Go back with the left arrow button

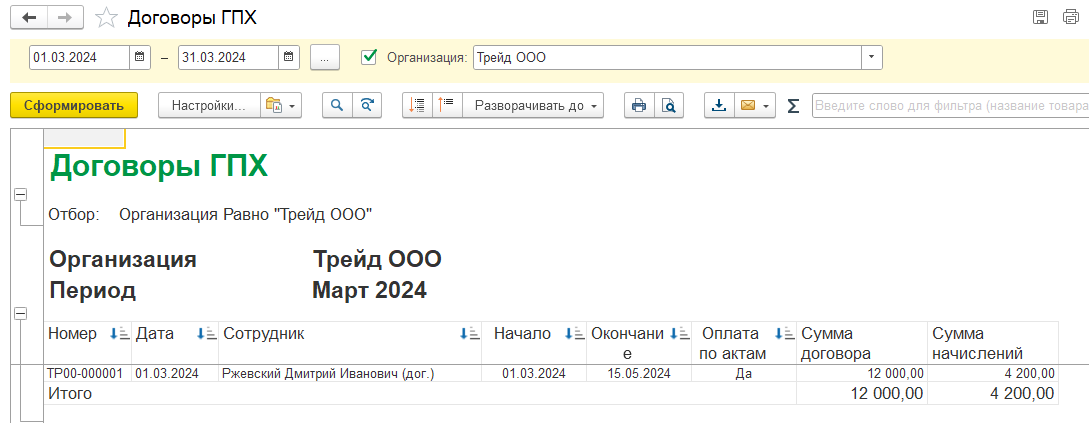pyautogui.click(x=29, y=17)
